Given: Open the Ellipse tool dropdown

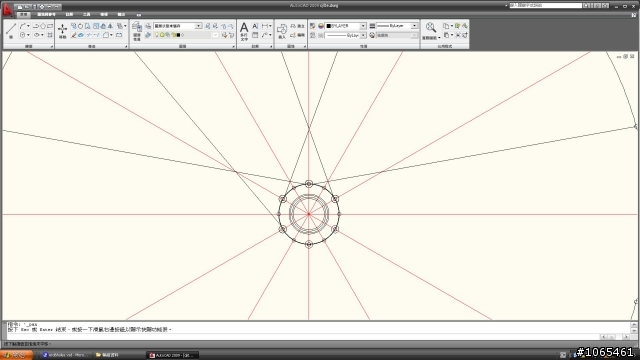Looking at the screenshot, I should pos(42,35).
